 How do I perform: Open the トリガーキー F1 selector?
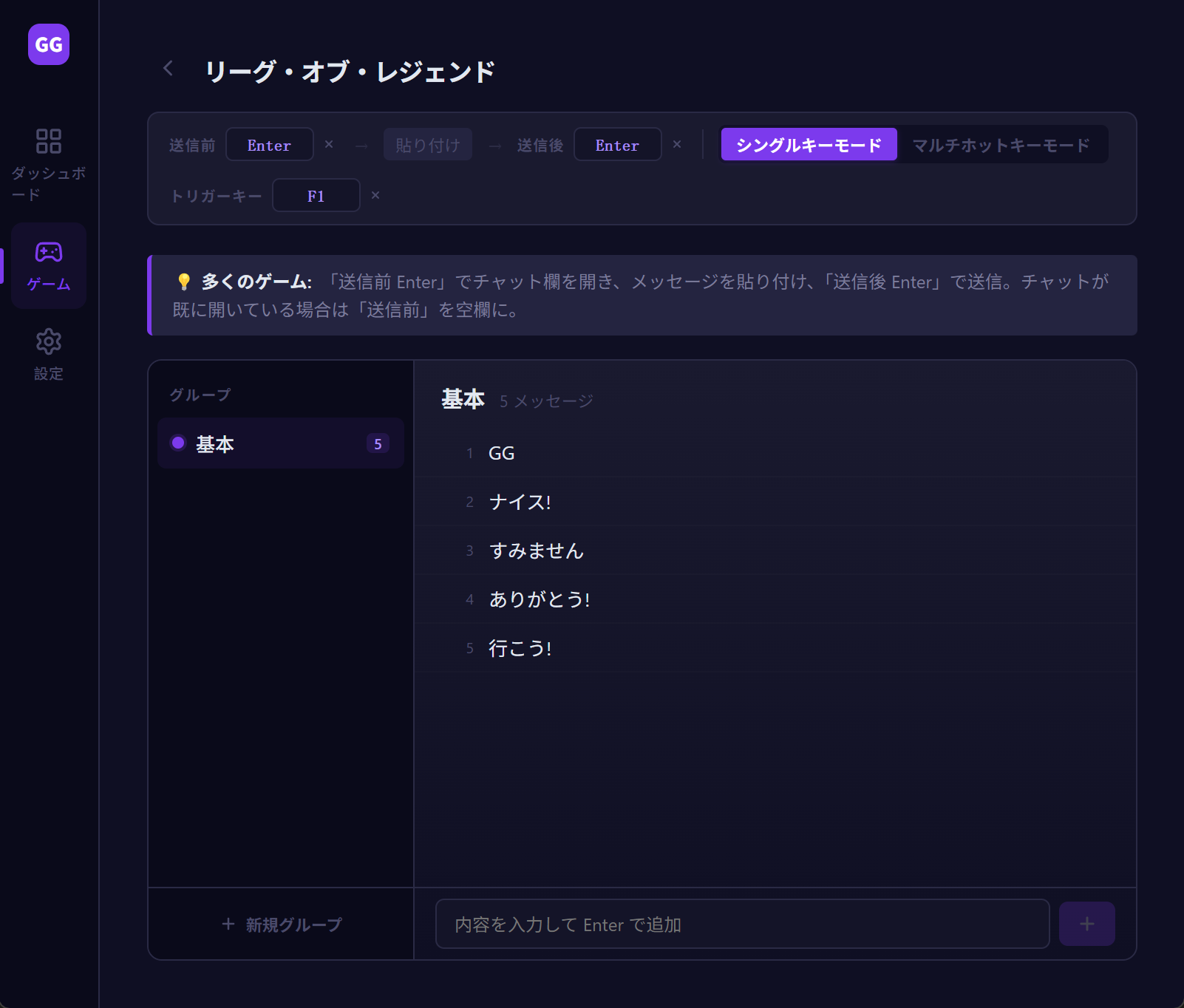coord(316,195)
